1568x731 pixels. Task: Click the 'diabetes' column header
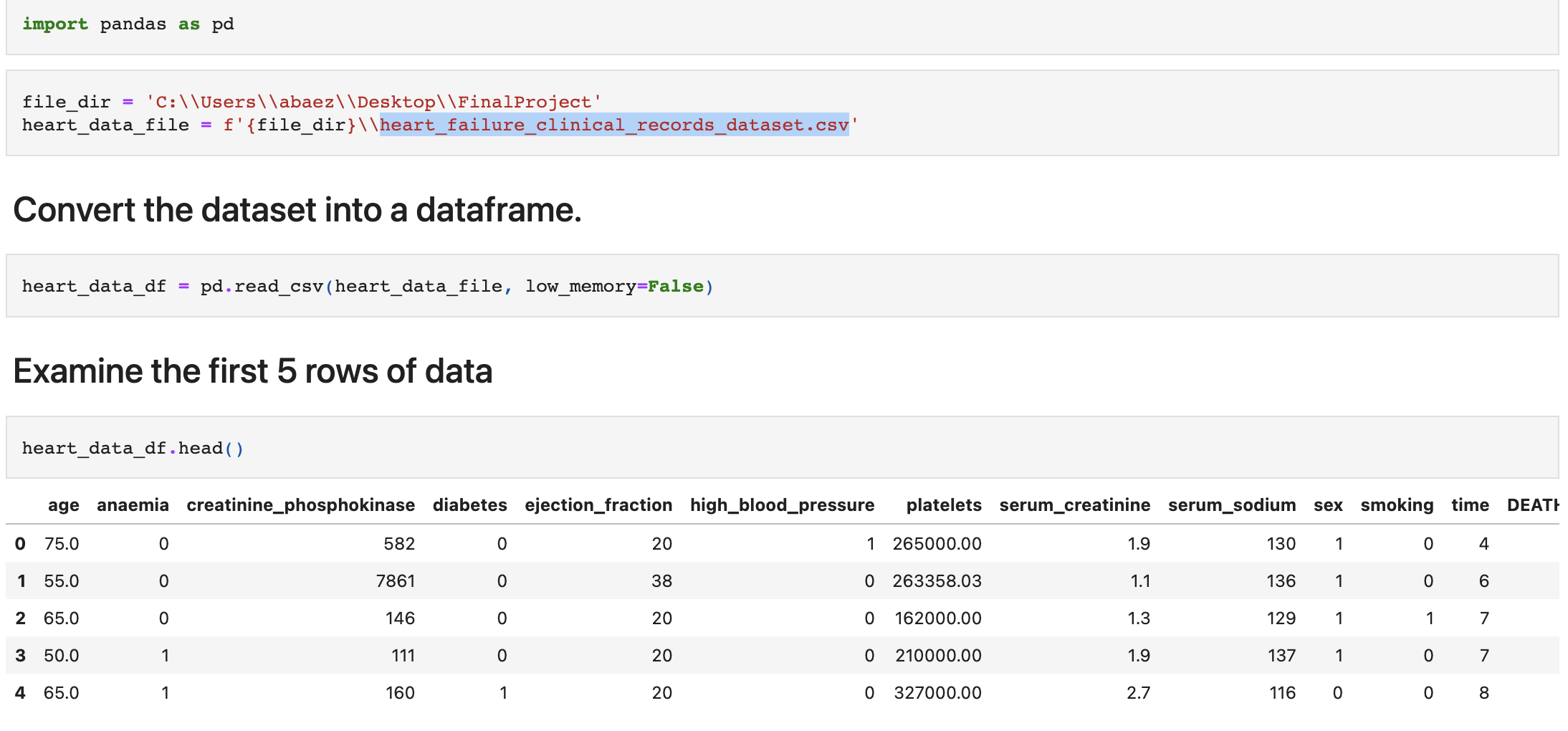coord(470,505)
